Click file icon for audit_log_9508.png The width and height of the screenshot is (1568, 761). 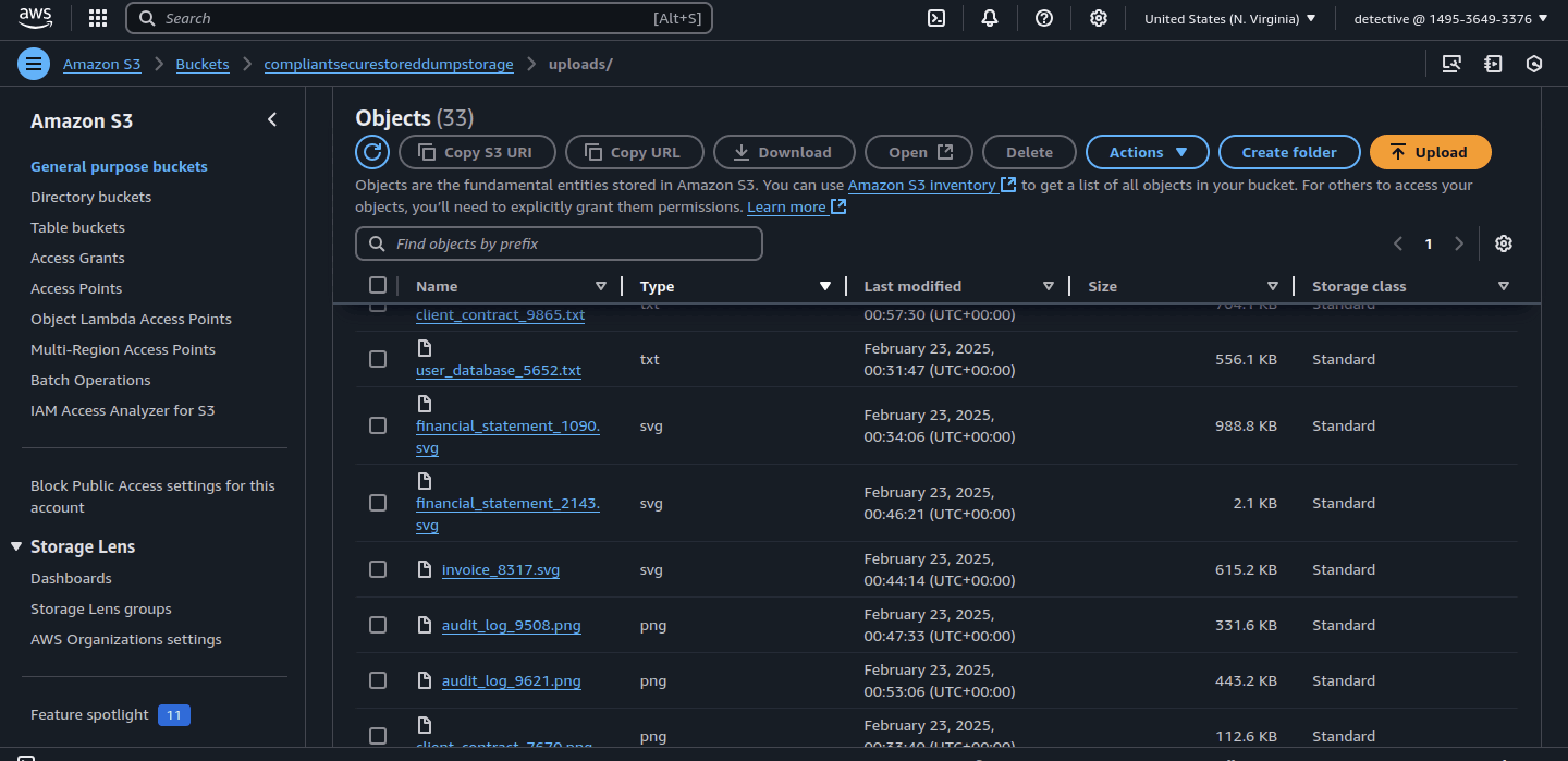(x=424, y=625)
